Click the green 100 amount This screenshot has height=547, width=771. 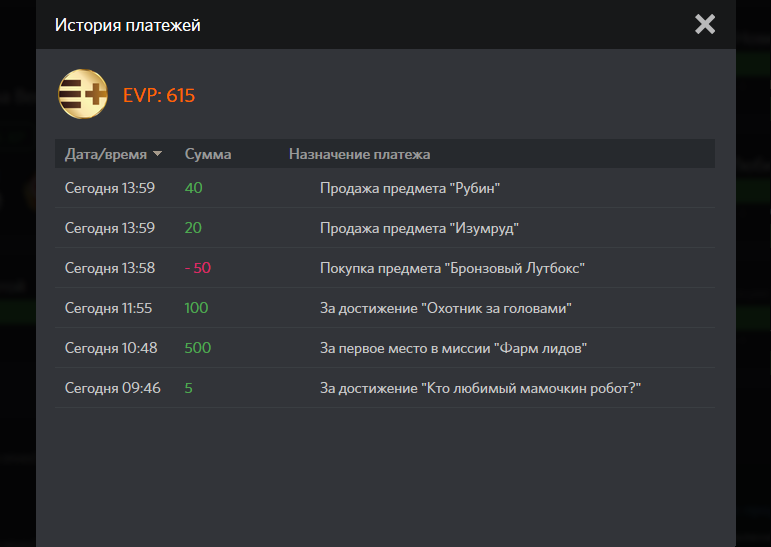(197, 308)
